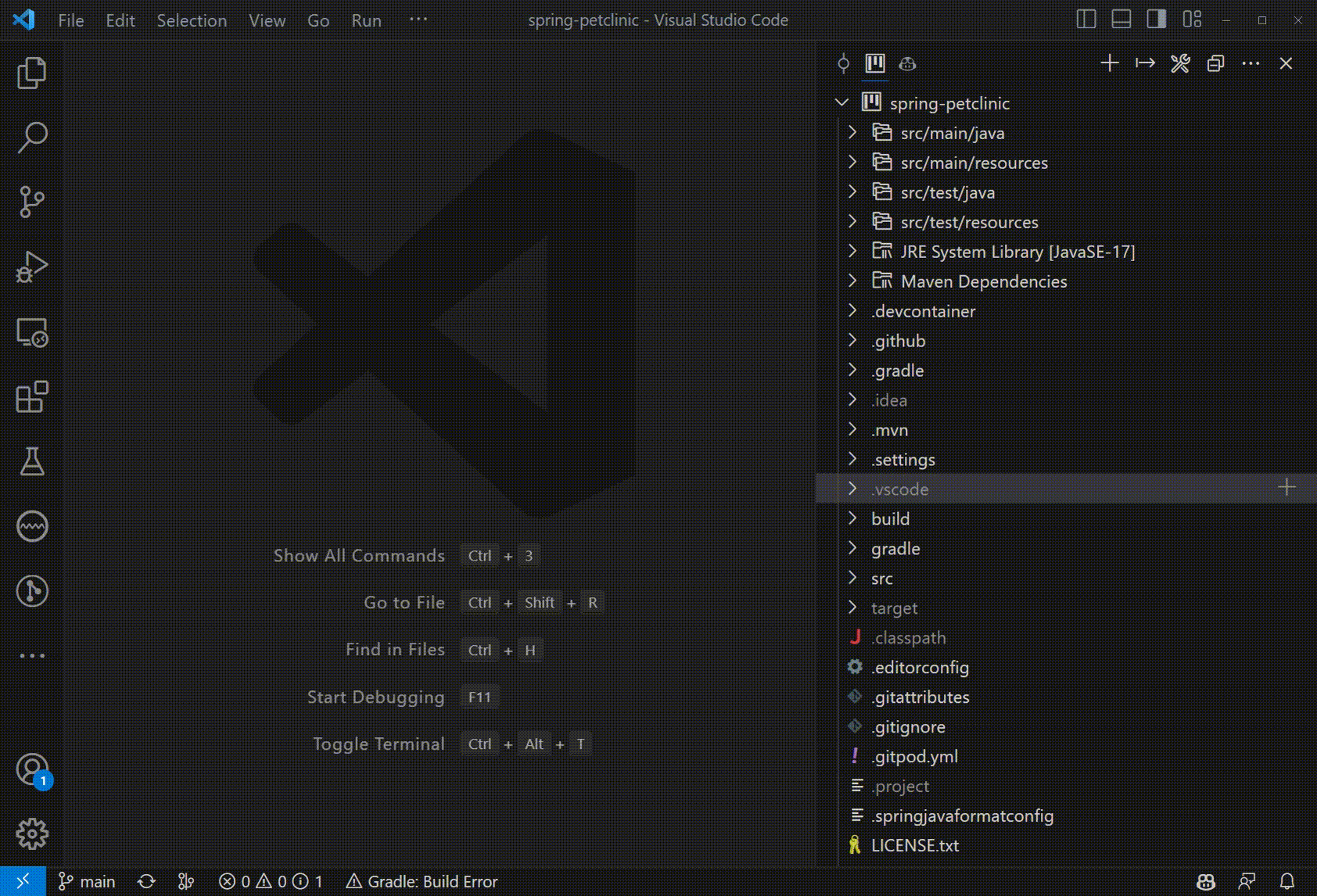
Task: Open remote window button in status bar
Action: pyautogui.click(x=23, y=882)
